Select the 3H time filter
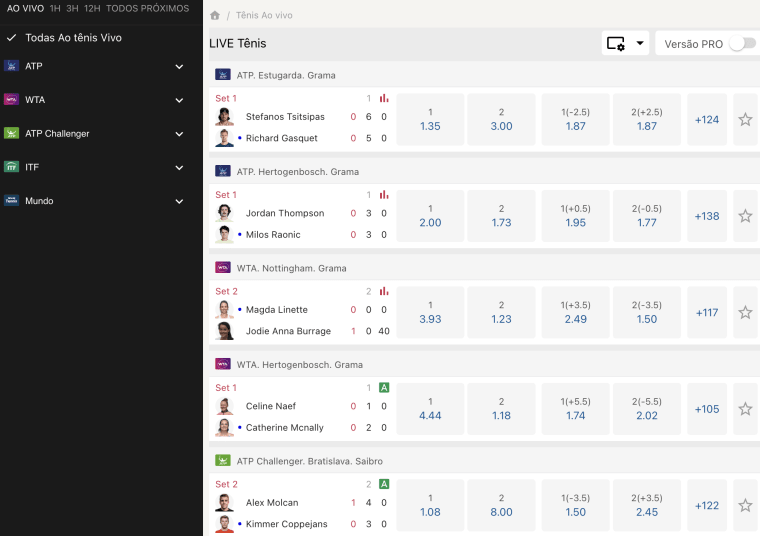 [x=72, y=9]
